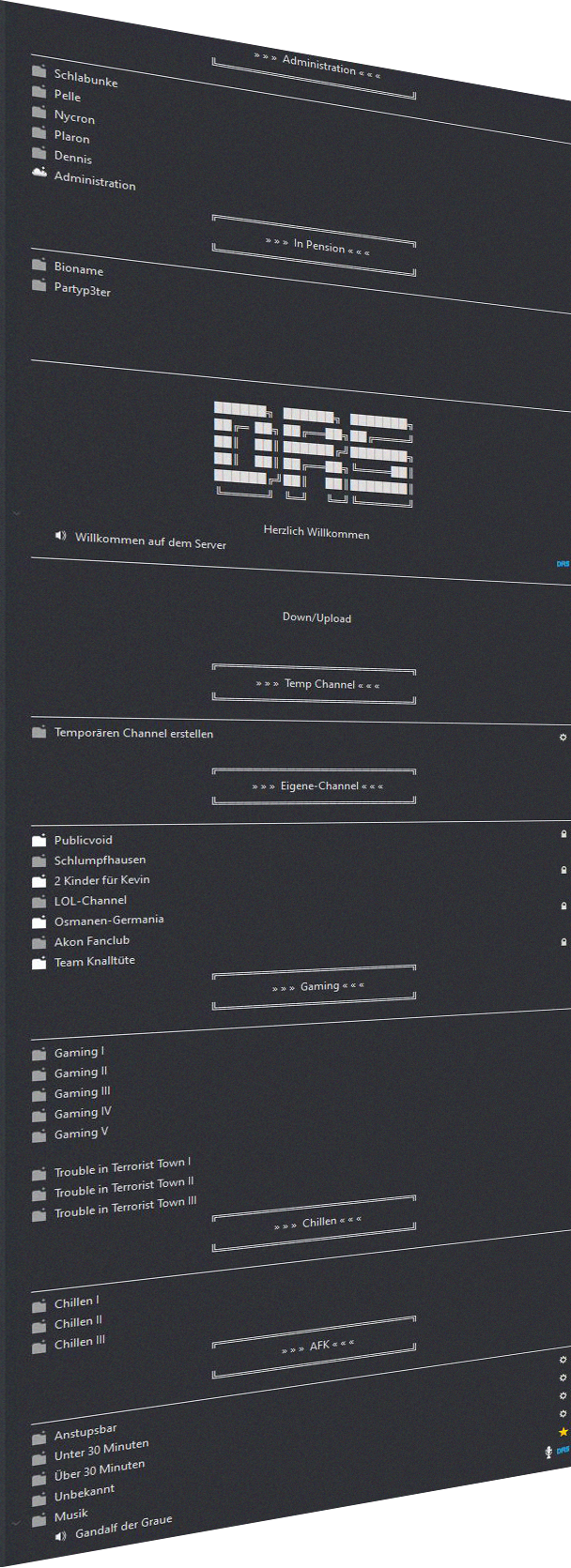Click the Administration channel cloud icon
Viewport: 571px width, 1568px height.
[x=39, y=172]
